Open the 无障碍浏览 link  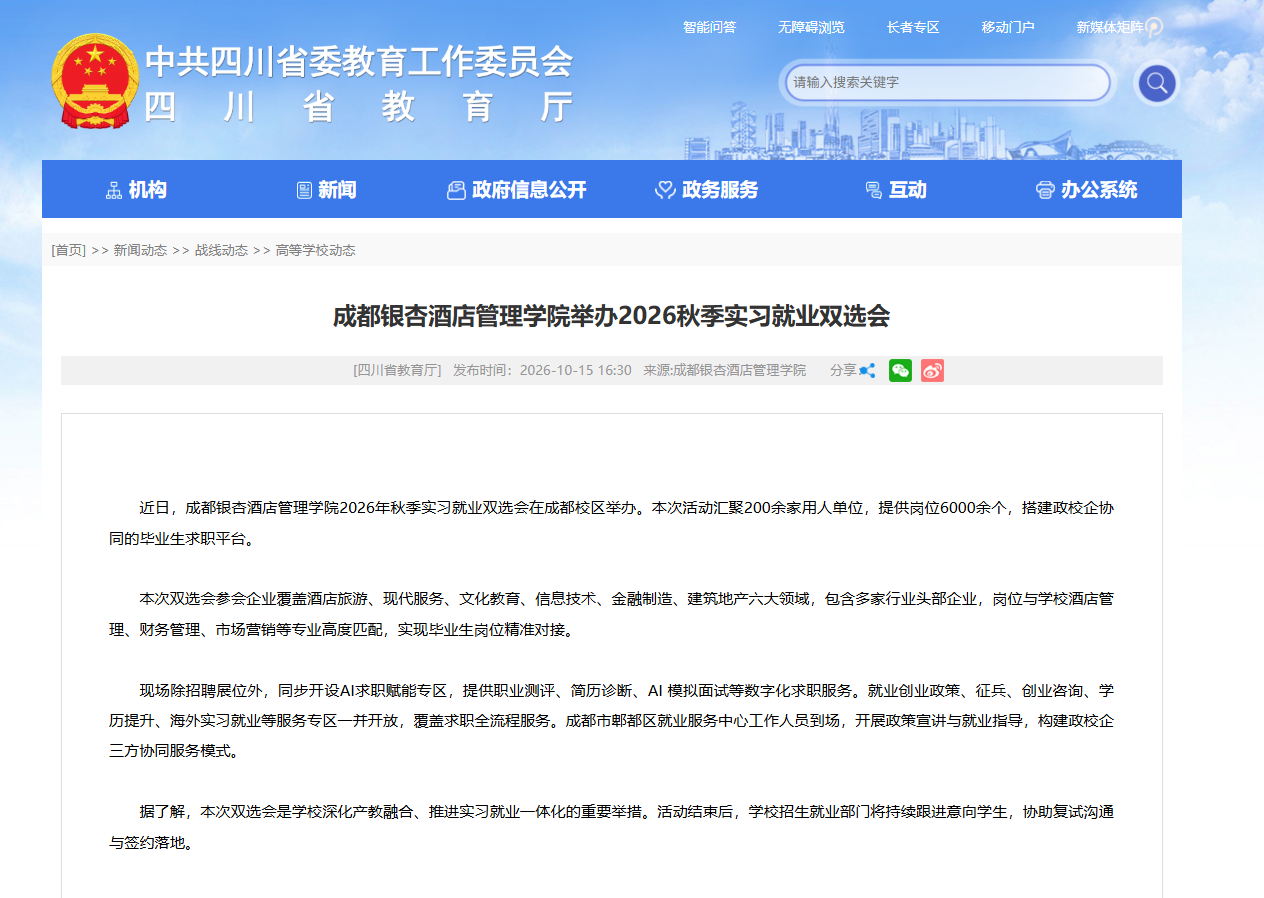[x=811, y=27]
